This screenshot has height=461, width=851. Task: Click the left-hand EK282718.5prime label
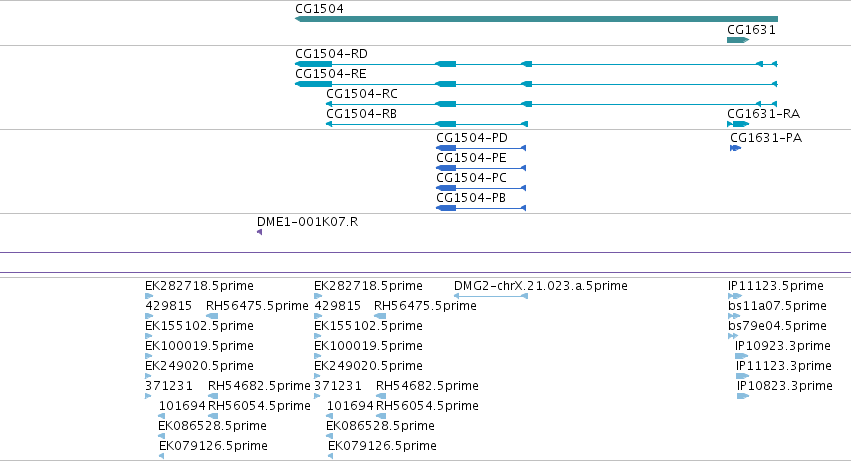(x=199, y=286)
